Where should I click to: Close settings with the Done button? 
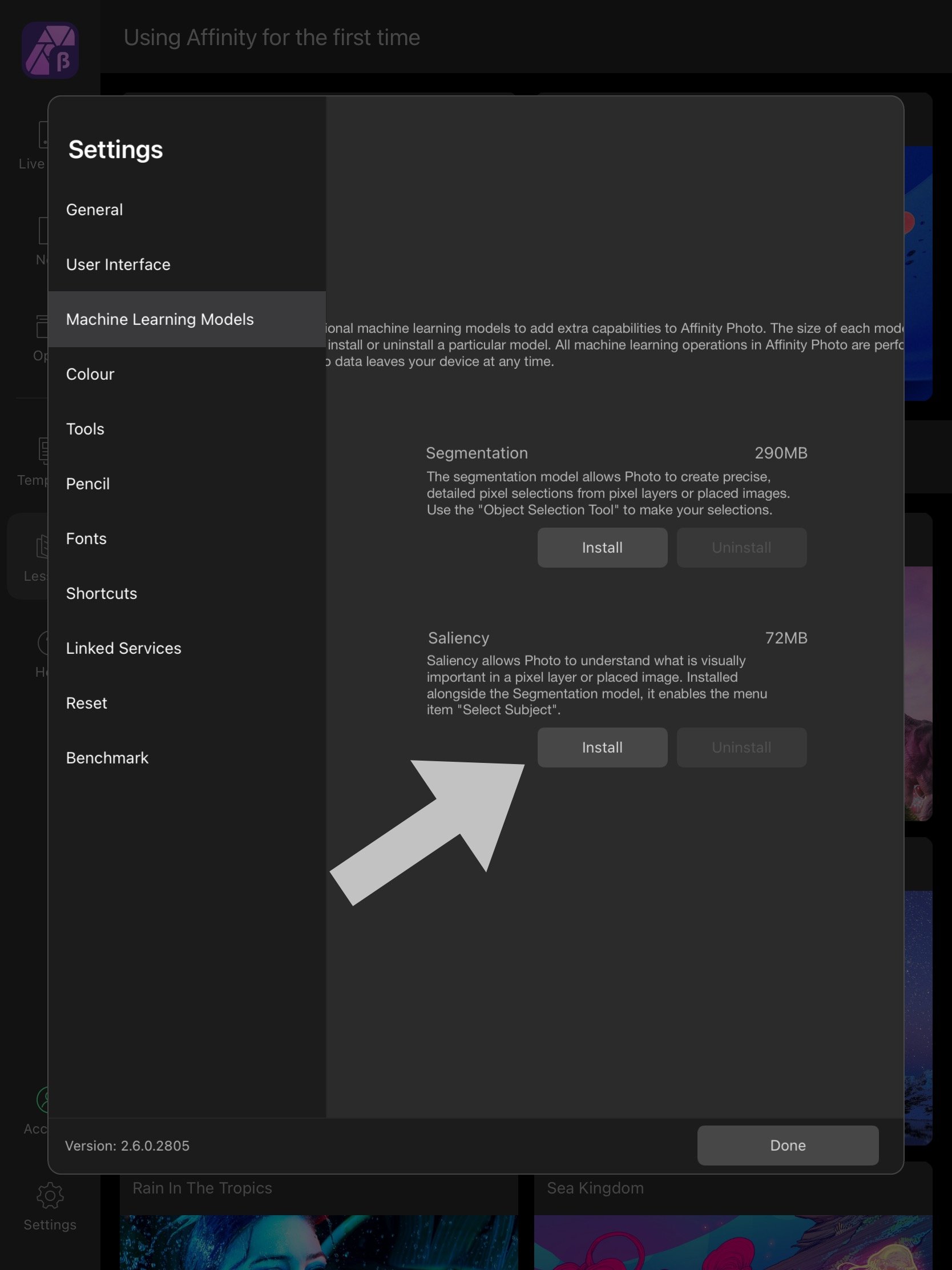pos(788,1146)
